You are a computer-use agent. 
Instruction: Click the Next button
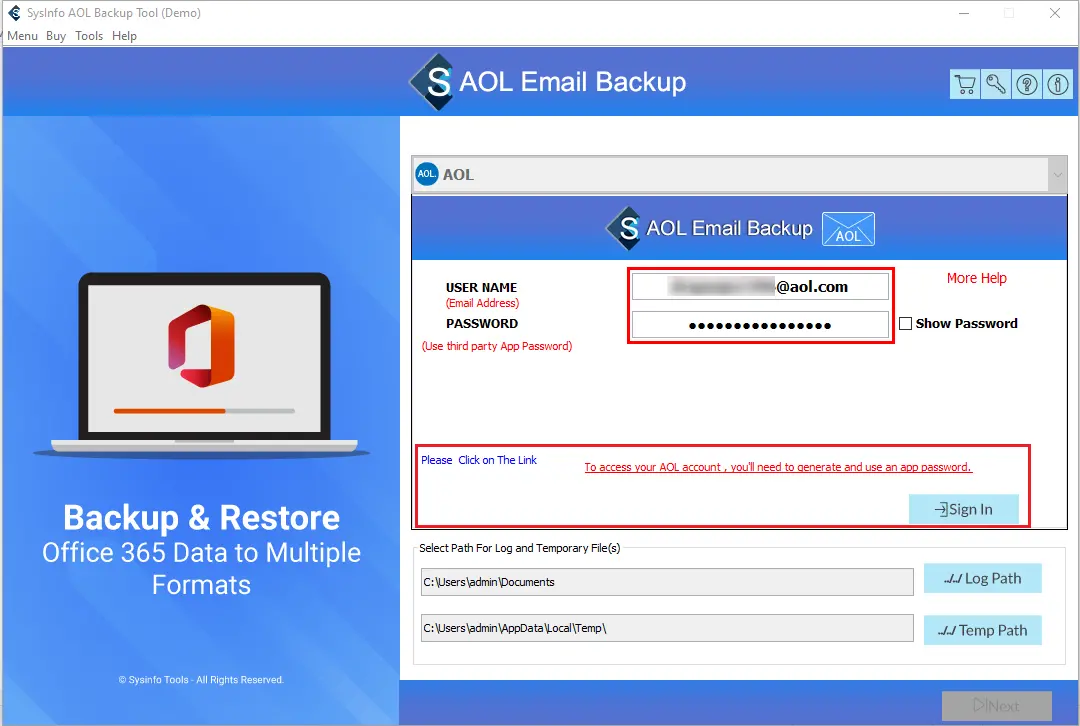997,706
